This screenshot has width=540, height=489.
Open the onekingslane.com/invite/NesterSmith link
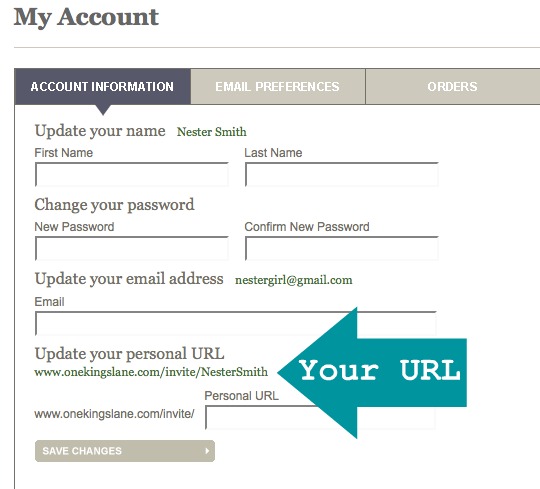coord(151,372)
